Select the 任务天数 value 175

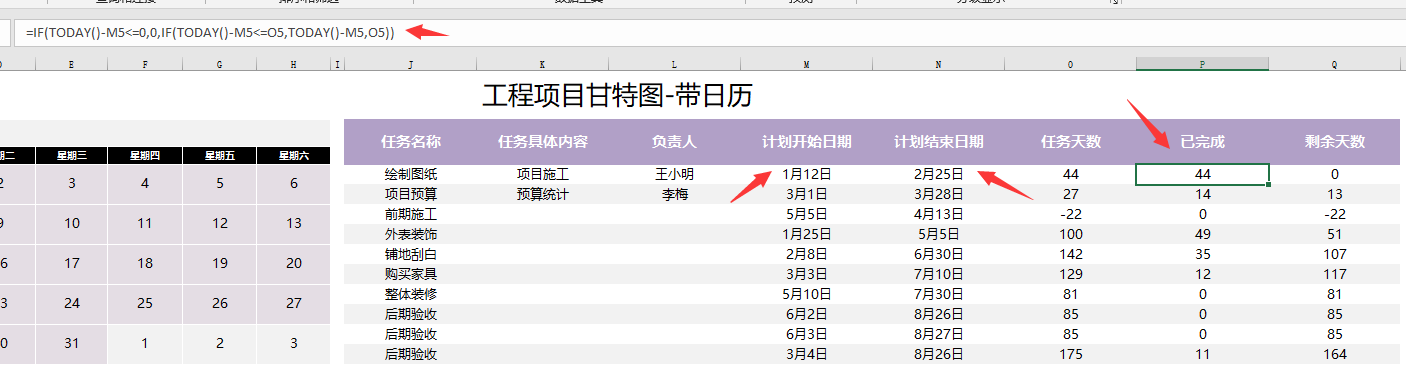tap(1070, 354)
